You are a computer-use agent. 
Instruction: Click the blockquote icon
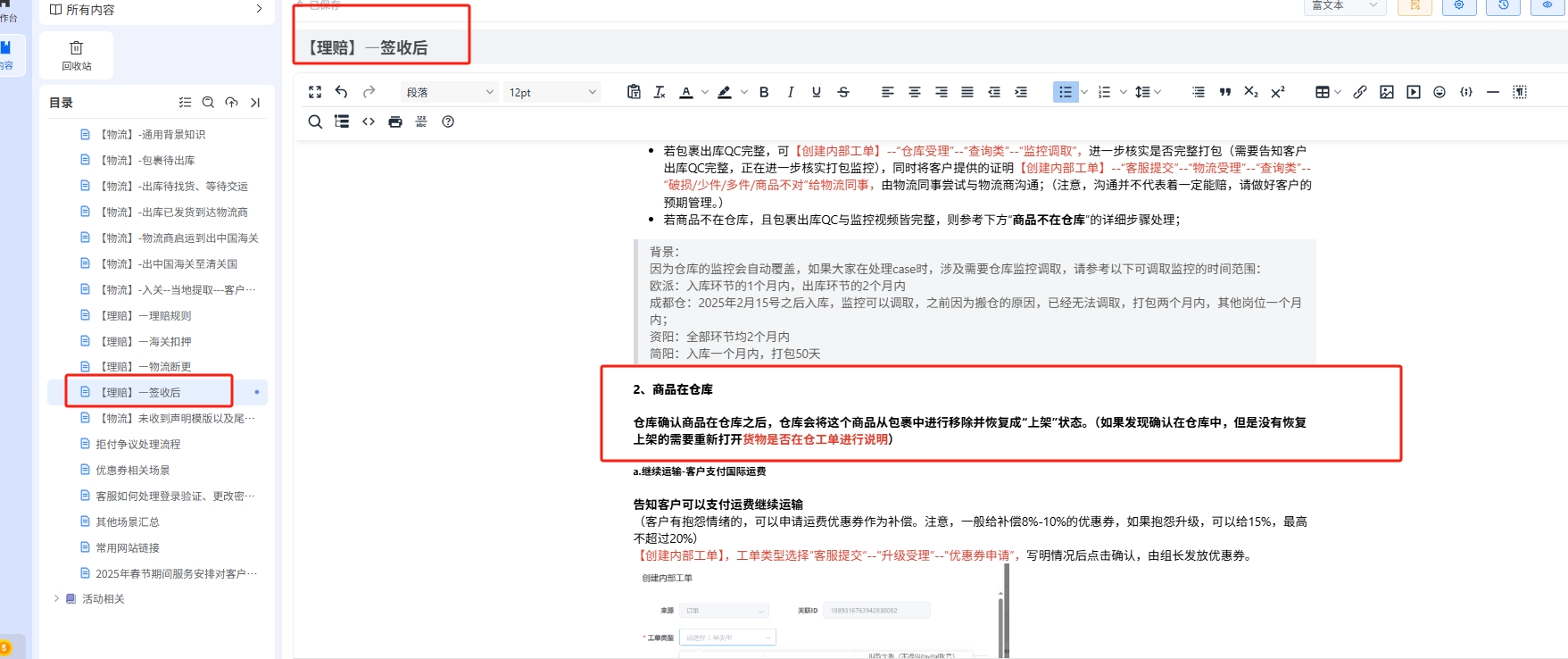(1224, 92)
